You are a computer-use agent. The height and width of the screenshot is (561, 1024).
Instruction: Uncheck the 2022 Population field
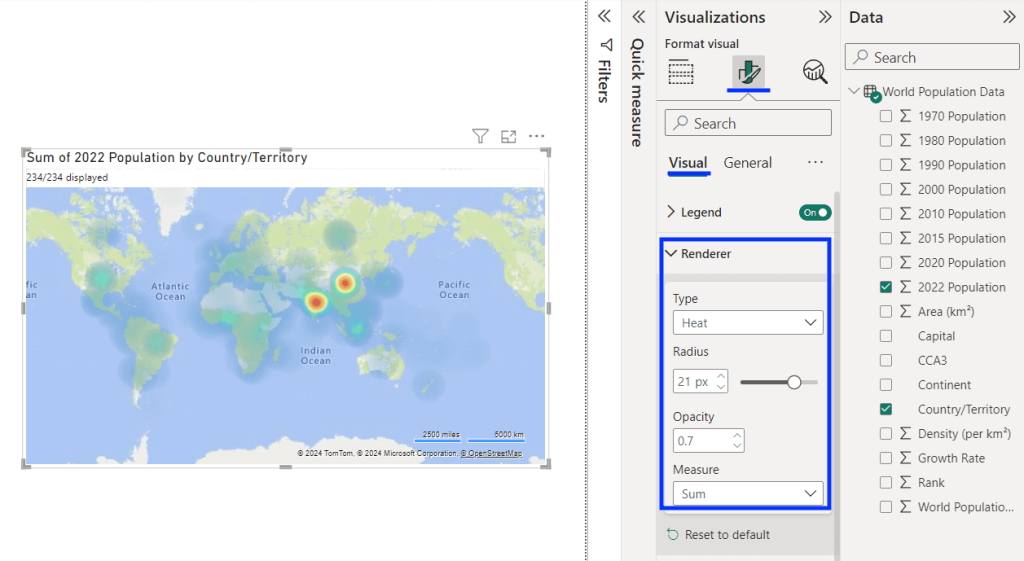(x=886, y=287)
